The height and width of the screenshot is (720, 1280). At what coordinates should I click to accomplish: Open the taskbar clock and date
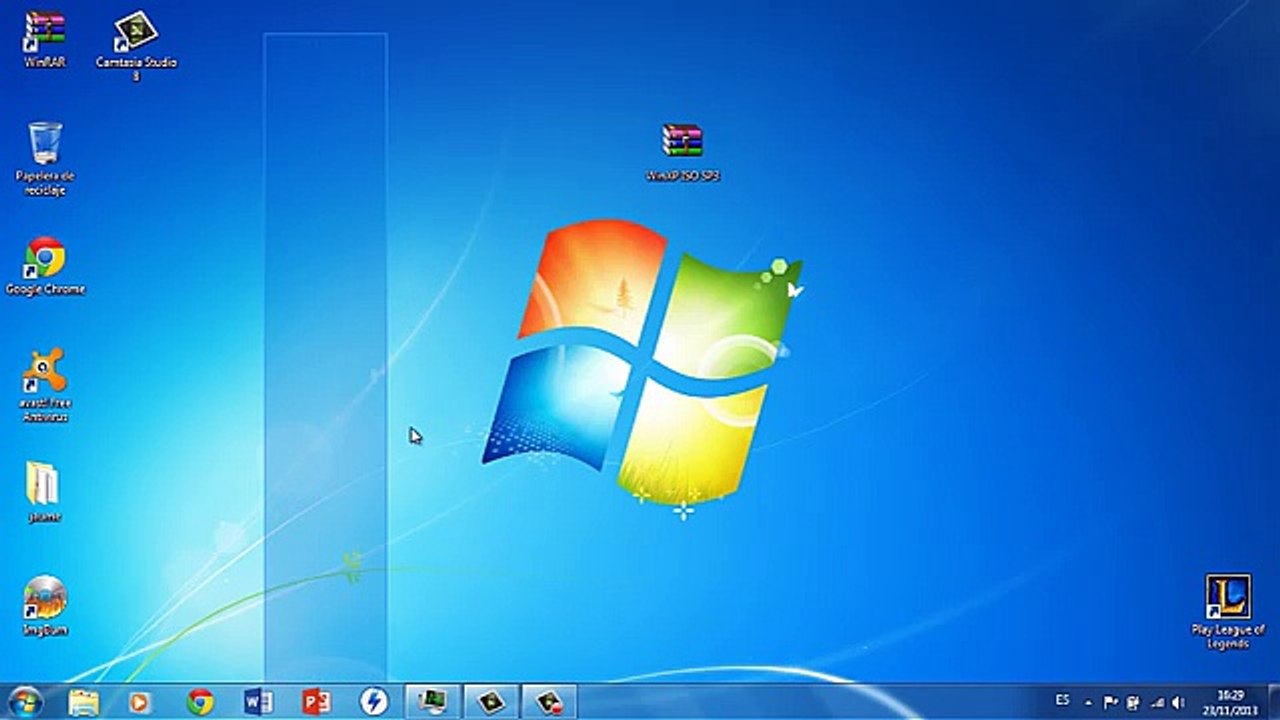point(1231,702)
